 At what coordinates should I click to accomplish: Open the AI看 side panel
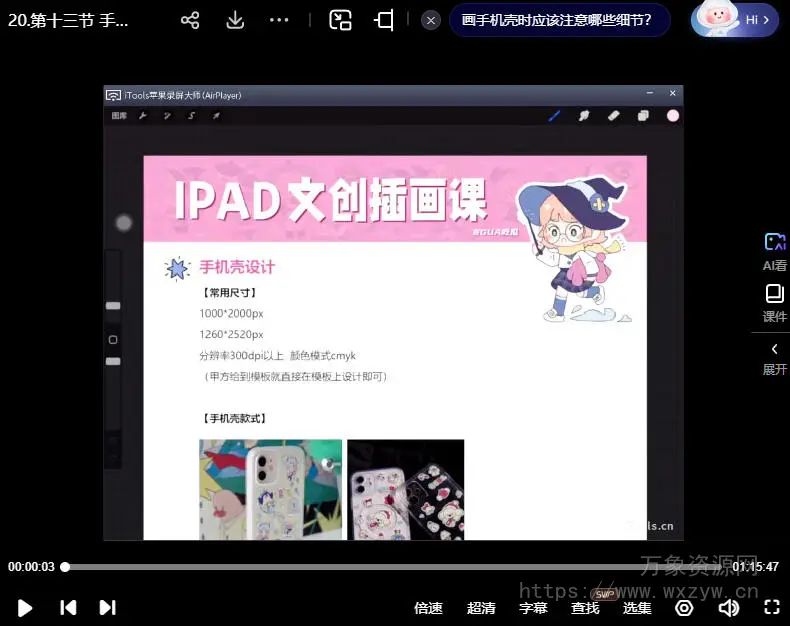point(774,252)
